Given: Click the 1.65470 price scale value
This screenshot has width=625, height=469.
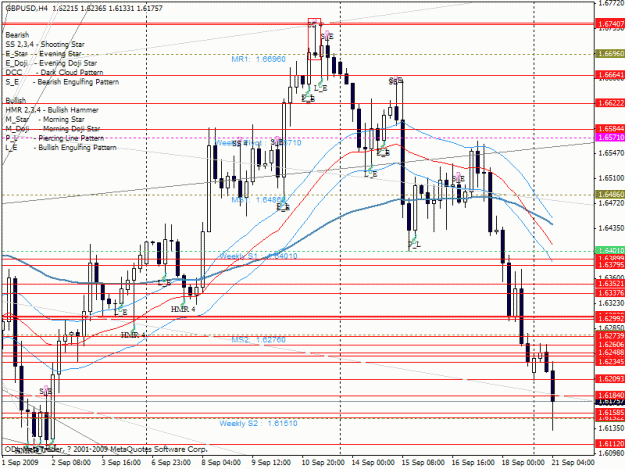Looking at the screenshot, I should [x=611, y=153].
